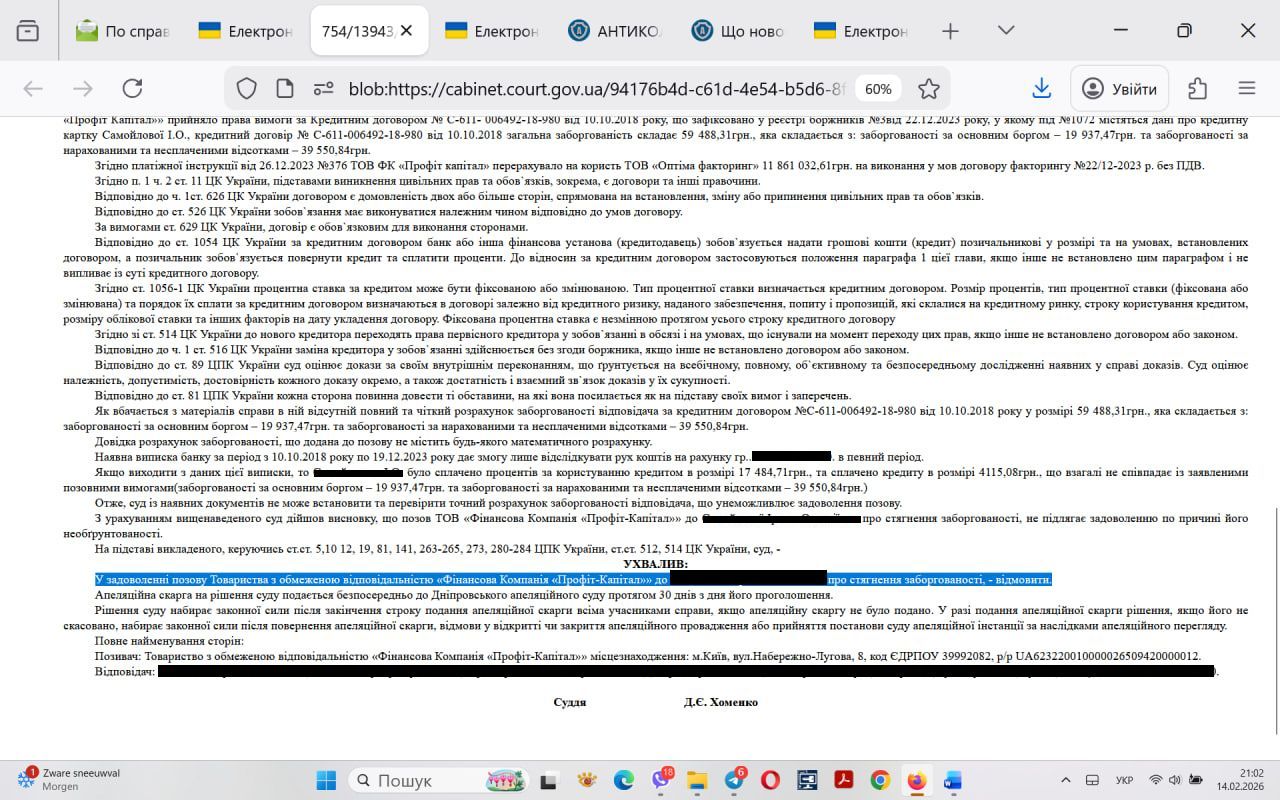1280x800 pixels.
Task: Click the 60% zoom level indicator
Action: [x=878, y=88]
